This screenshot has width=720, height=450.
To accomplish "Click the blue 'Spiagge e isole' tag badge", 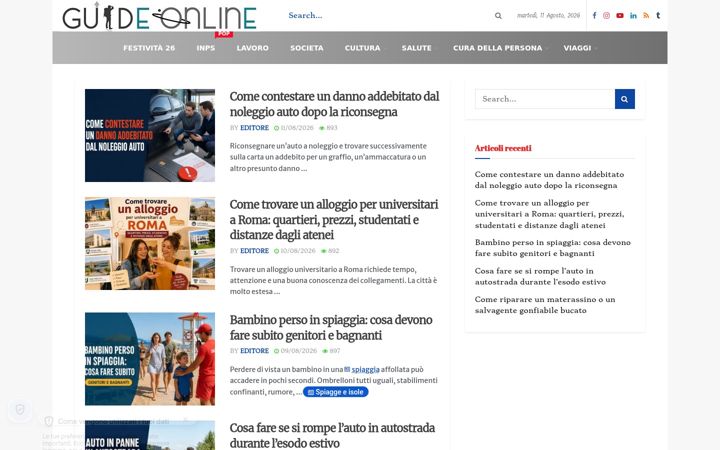I will coord(336,392).
